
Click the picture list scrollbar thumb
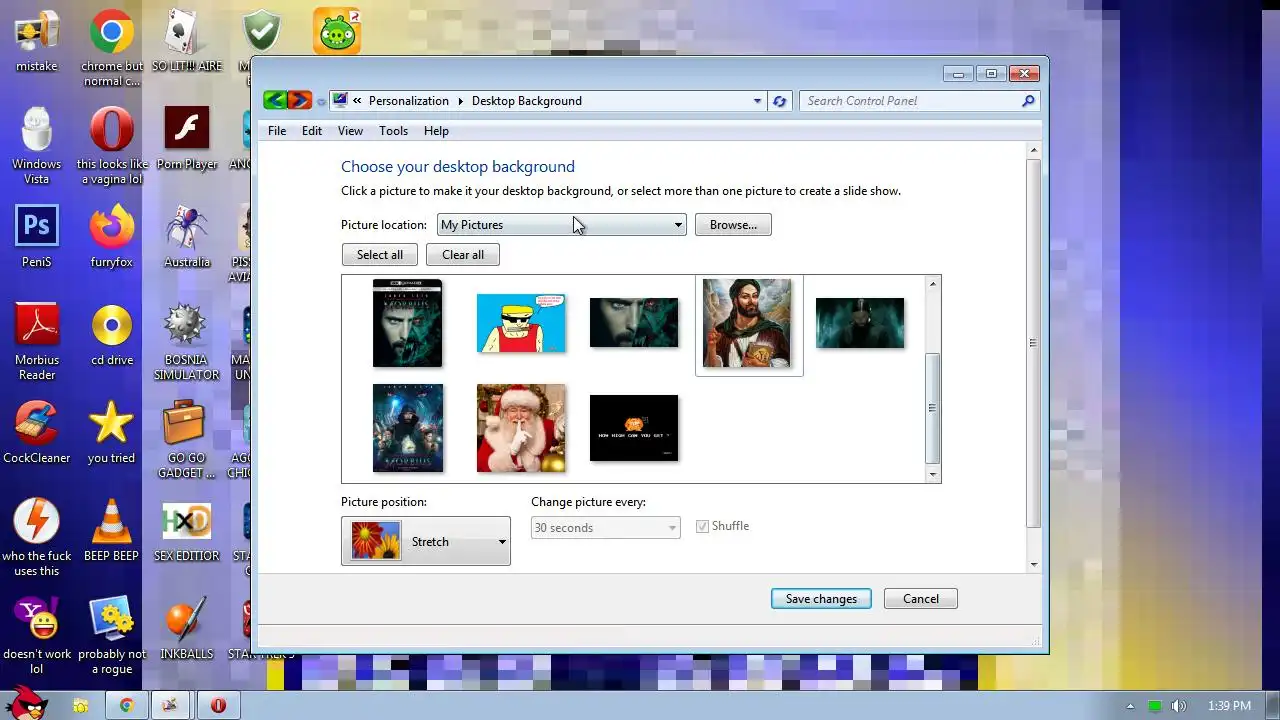pyautogui.click(x=933, y=408)
